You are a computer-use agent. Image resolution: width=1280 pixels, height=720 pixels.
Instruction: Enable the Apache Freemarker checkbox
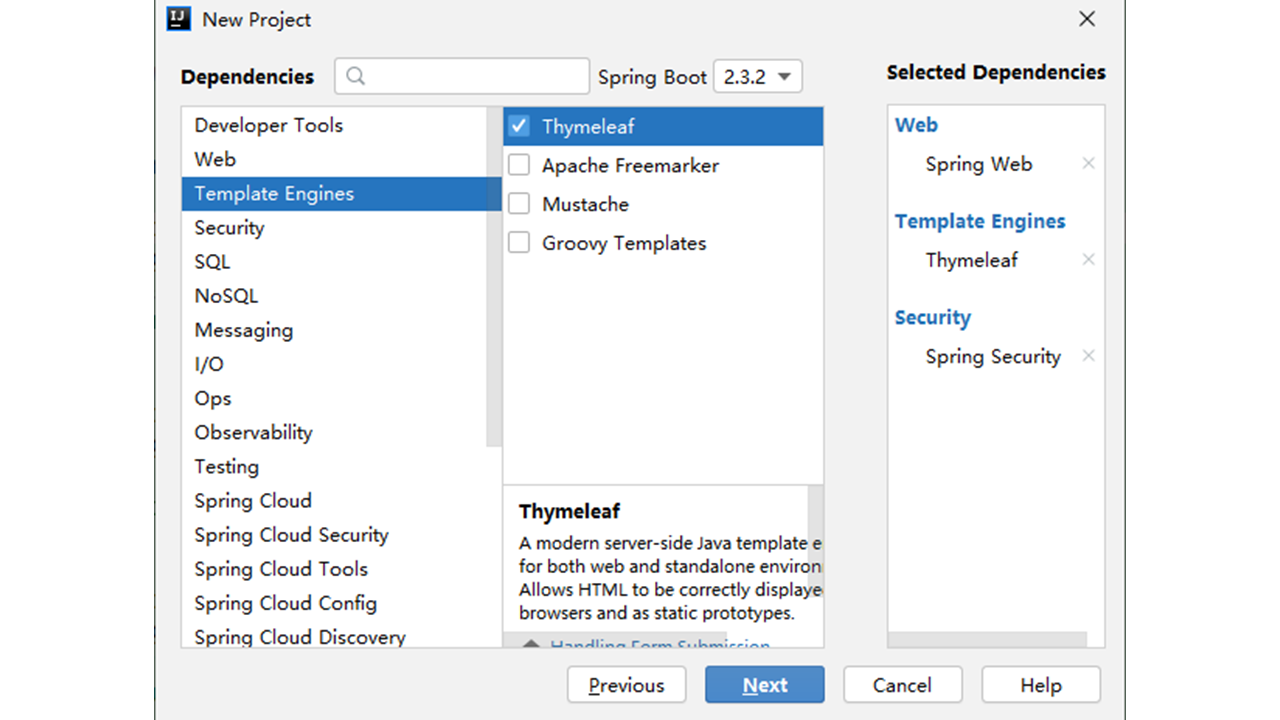(x=519, y=165)
